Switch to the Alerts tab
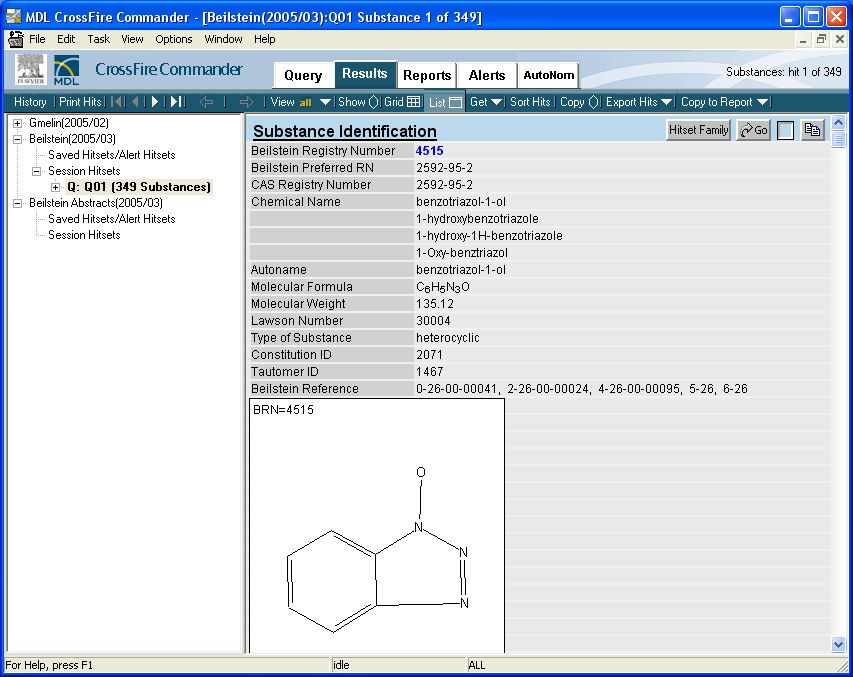Screen dimensions: 853x677 pyautogui.click(x=487, y=75)
